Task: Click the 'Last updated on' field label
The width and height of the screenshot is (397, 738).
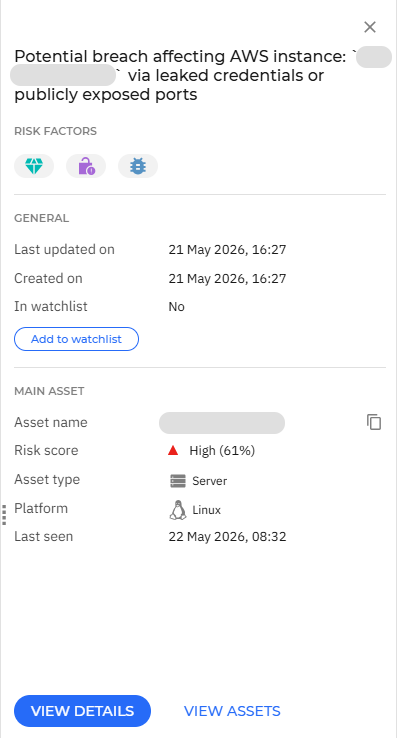Action: click(64, 249)
